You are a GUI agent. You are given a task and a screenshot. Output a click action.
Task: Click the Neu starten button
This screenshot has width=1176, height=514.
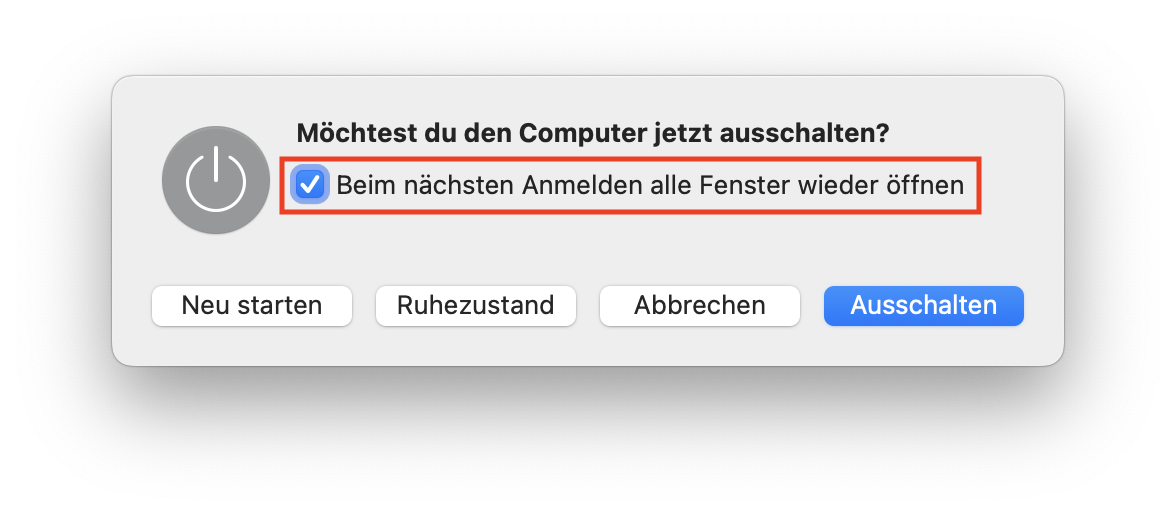[x=252, y=306]
